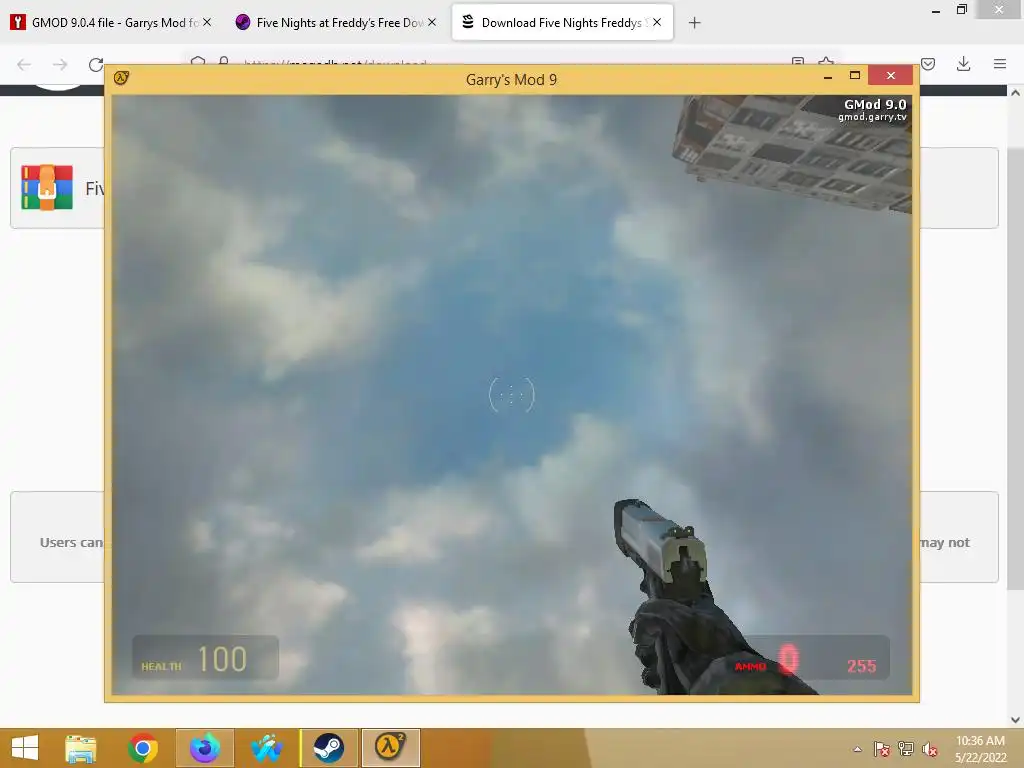Go forward in browser history
The height and width of the screenshot is (768, 1024).
(60, 64)
